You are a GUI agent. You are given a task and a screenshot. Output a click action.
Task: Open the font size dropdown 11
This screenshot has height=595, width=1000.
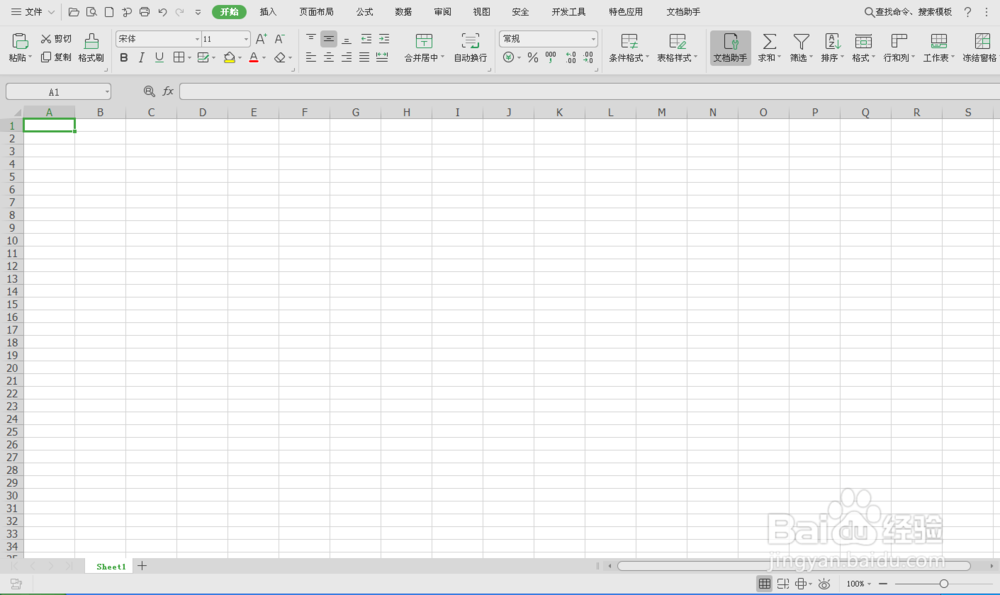click(246, 39)
